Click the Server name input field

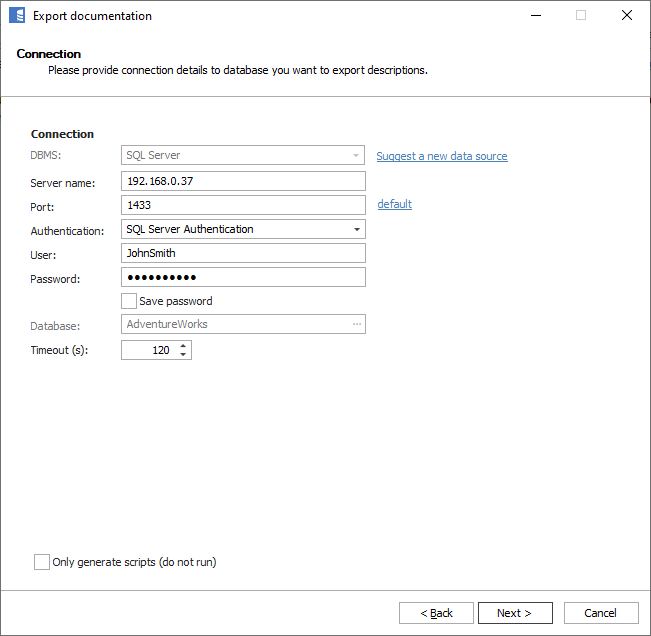pos(243,181)
